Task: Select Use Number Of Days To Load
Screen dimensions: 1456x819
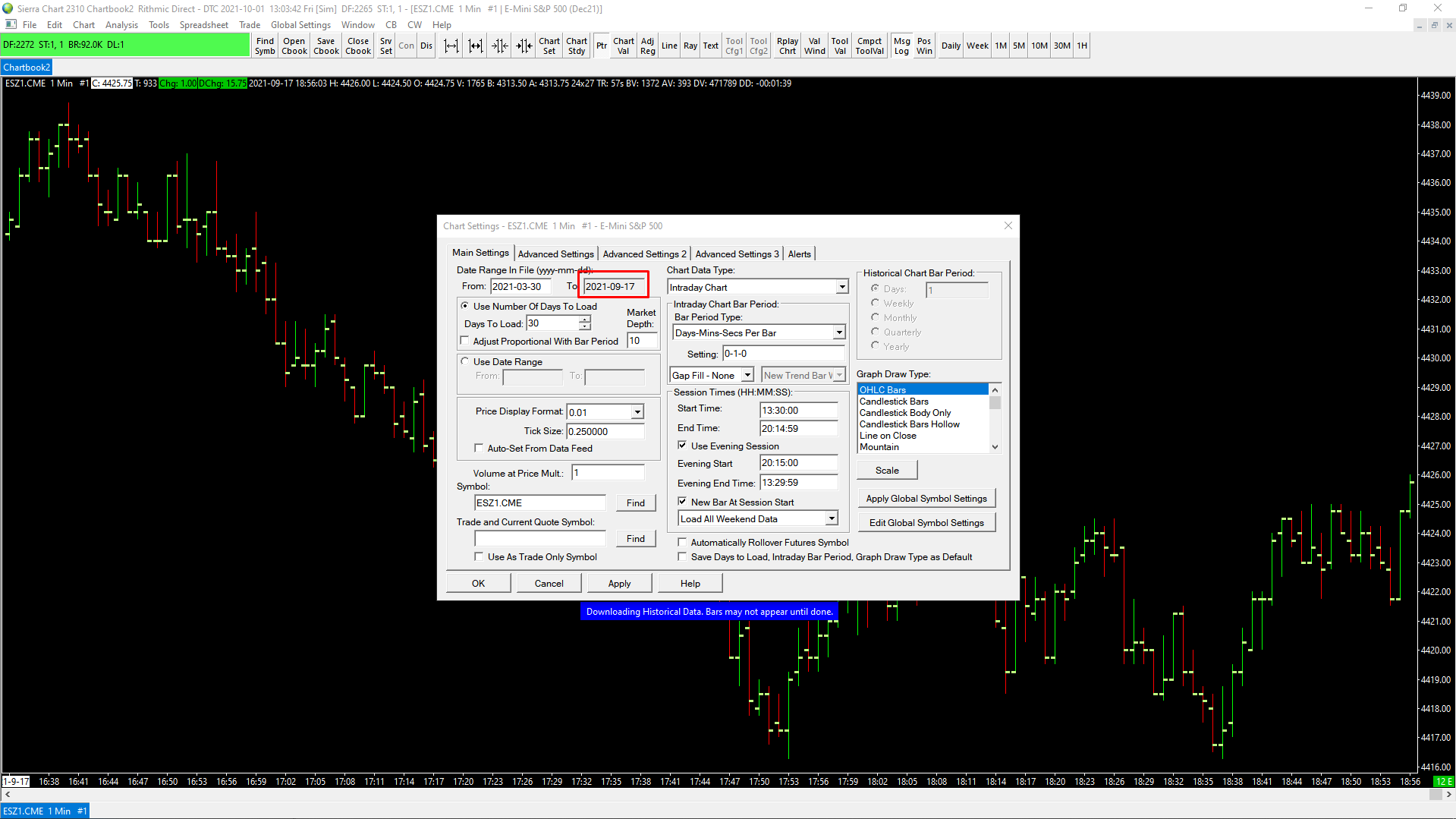Action: 465,306
